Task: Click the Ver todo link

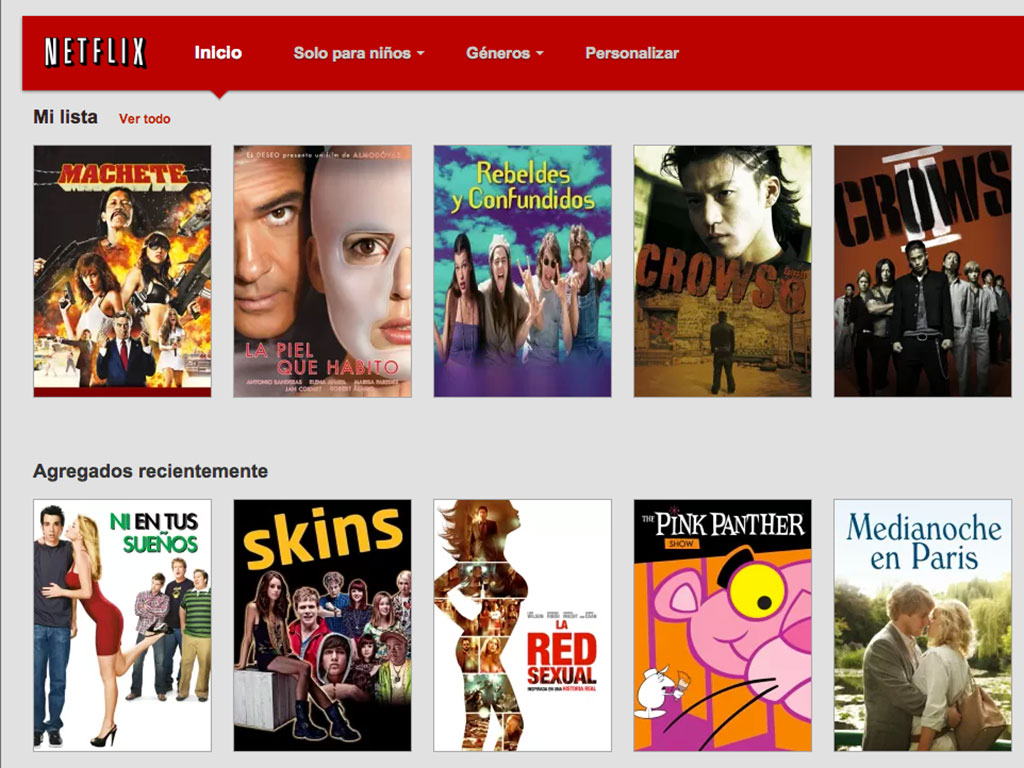Action: 145,119
